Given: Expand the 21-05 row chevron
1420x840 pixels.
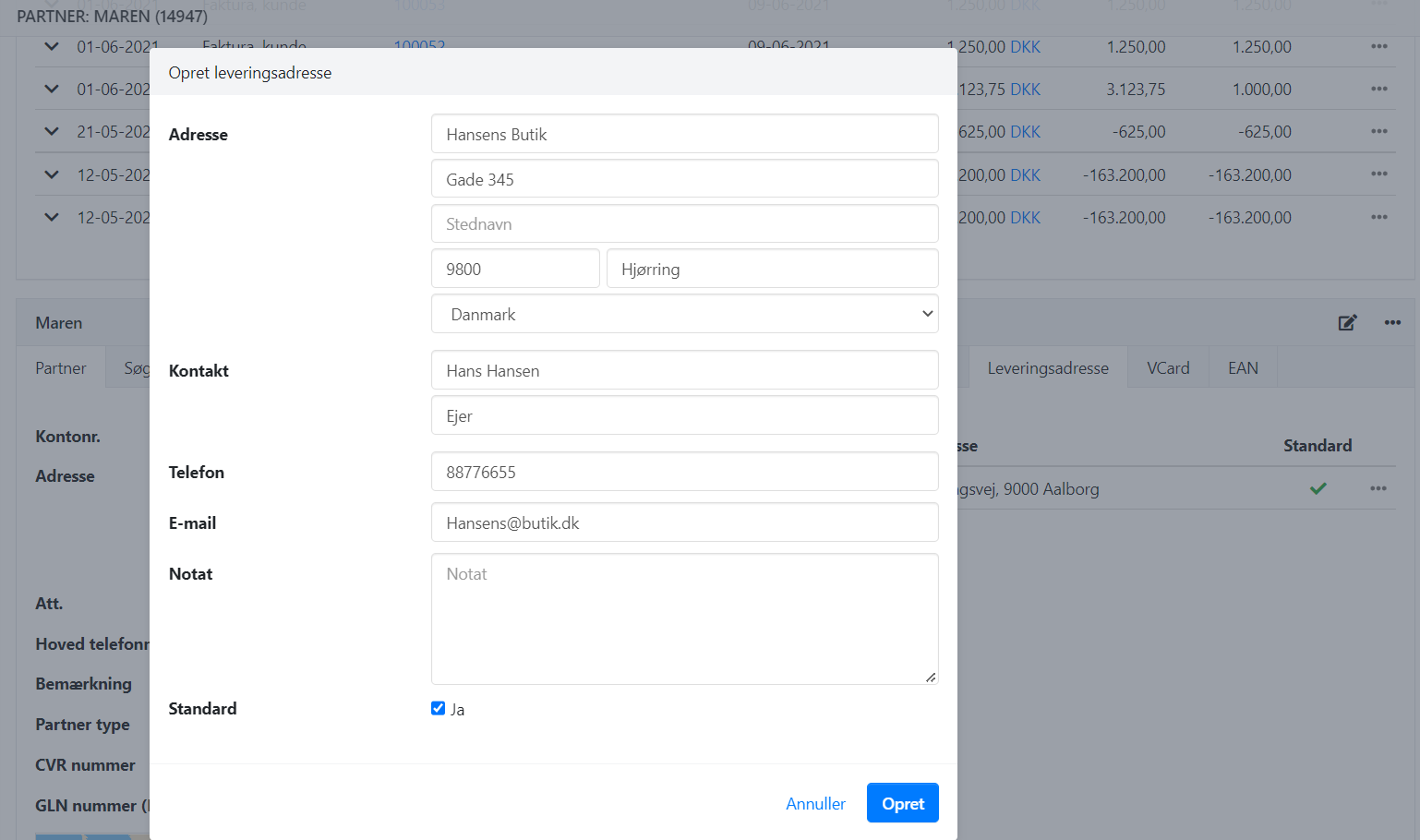Looking at the screenshot, I should [x=52, y=131].
